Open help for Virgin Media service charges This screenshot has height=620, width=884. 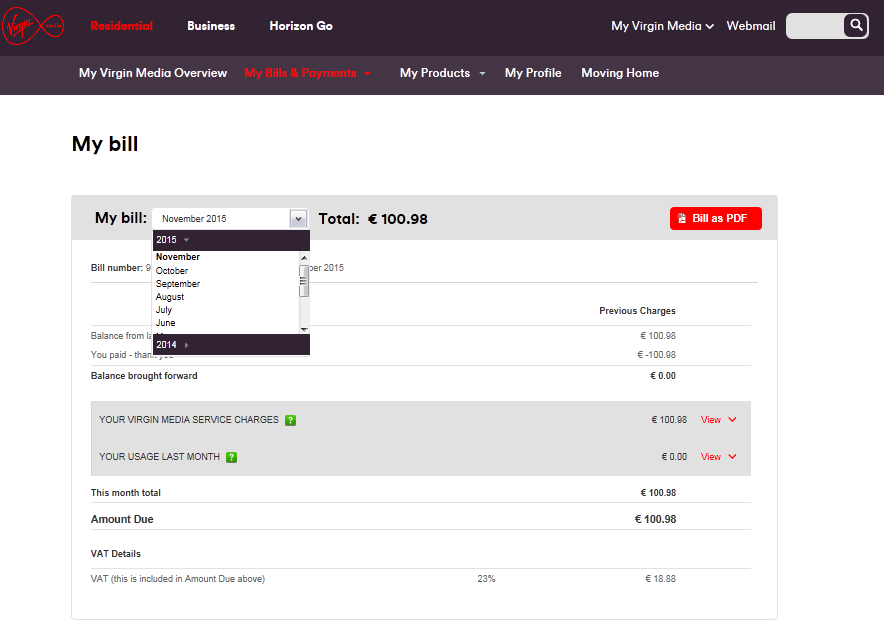click(290, 420)
